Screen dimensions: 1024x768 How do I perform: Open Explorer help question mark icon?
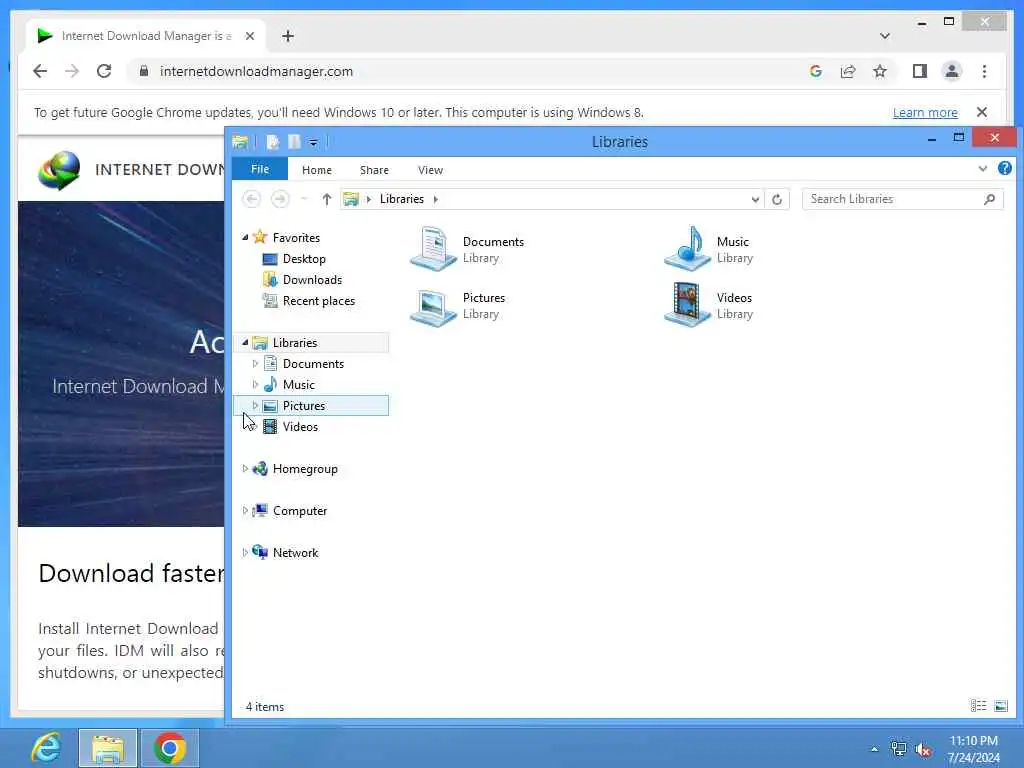click(1004, 168)
